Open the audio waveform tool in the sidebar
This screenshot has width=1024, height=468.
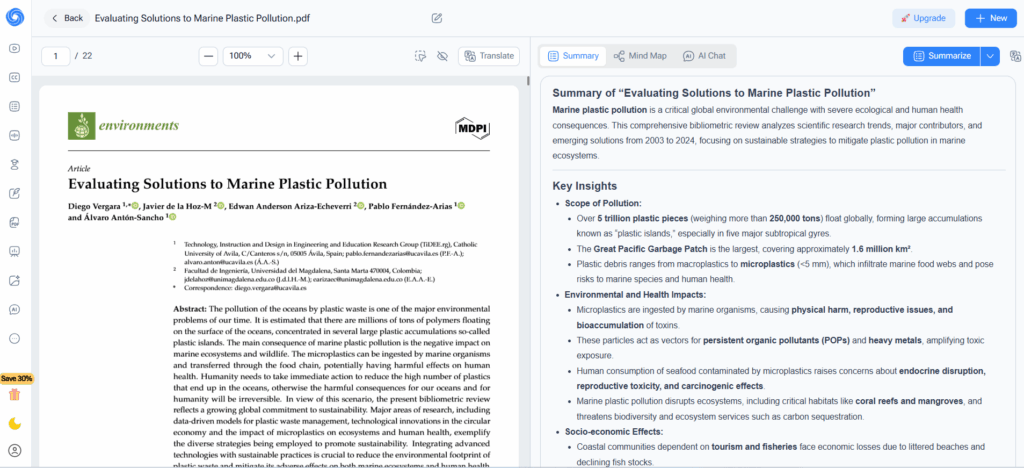coord(14,136)
